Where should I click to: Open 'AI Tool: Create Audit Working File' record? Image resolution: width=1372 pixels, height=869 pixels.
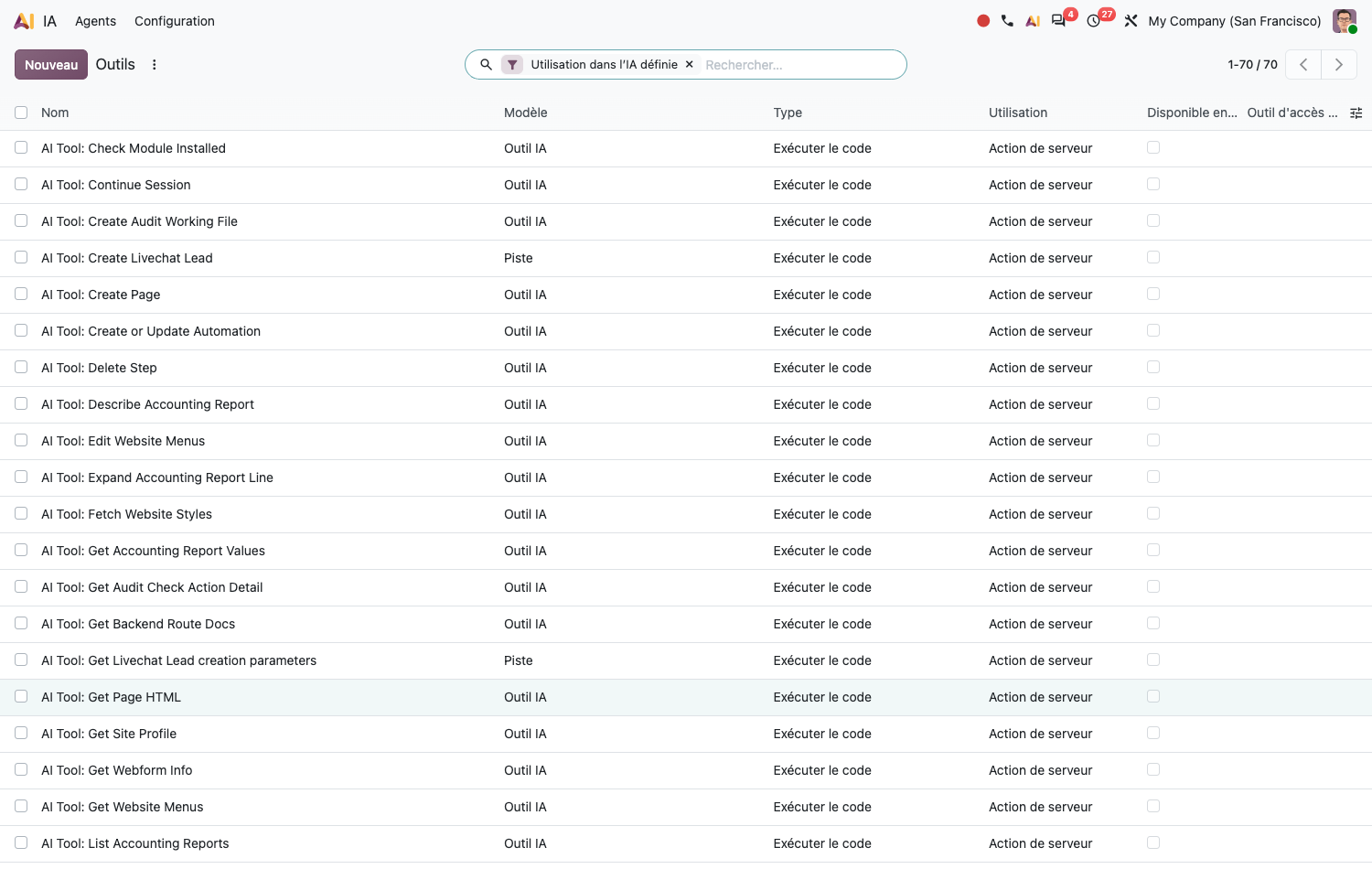click(x=139, y=221)
